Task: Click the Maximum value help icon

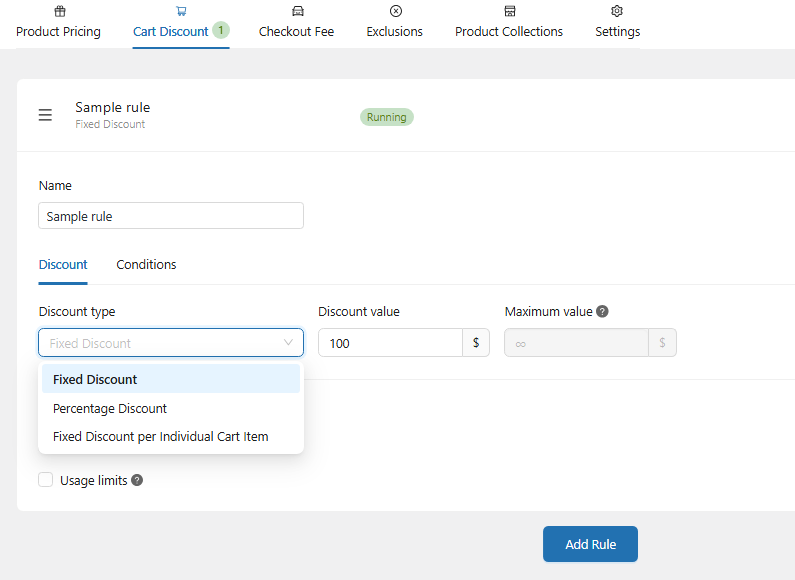Action: pos(602,311)
